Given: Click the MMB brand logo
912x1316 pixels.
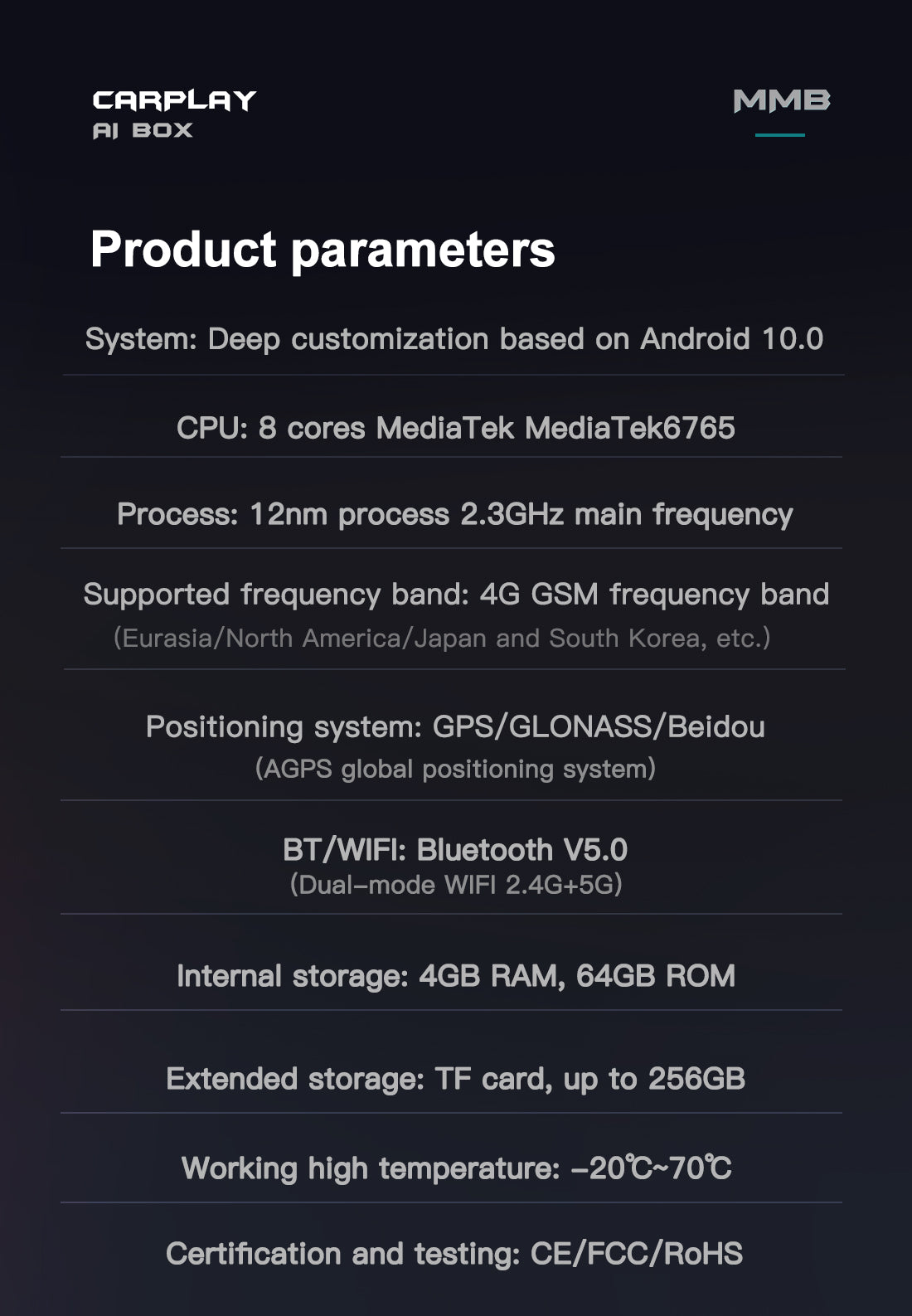Looking at the screenshot, I should tap(782, 101).
